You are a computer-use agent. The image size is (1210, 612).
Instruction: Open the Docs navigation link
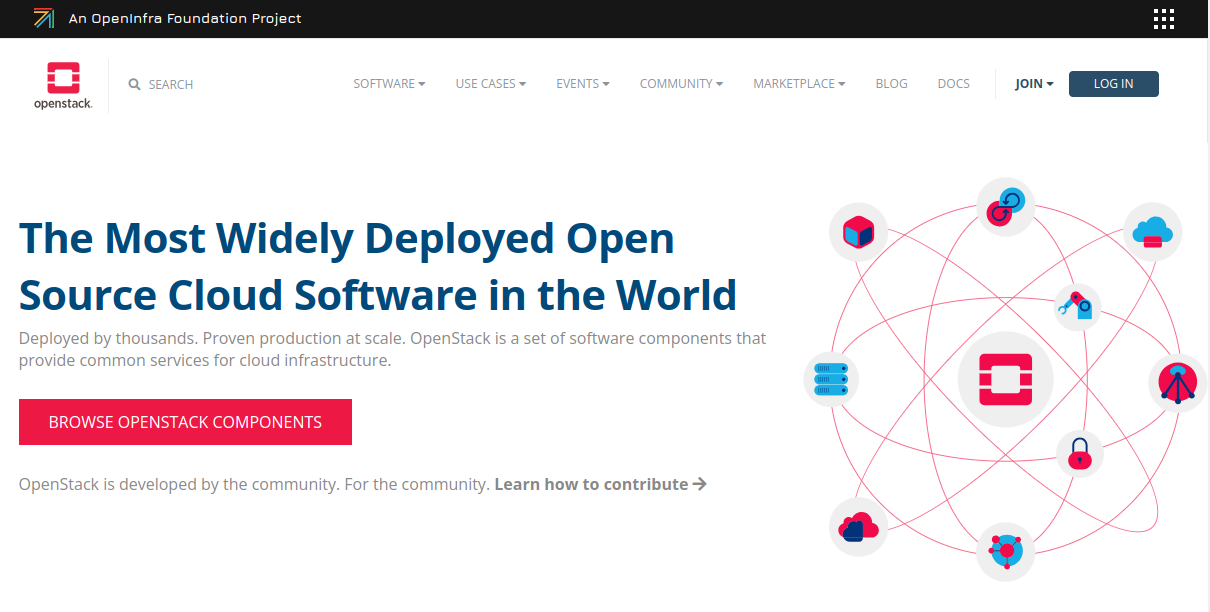[954, 84]
